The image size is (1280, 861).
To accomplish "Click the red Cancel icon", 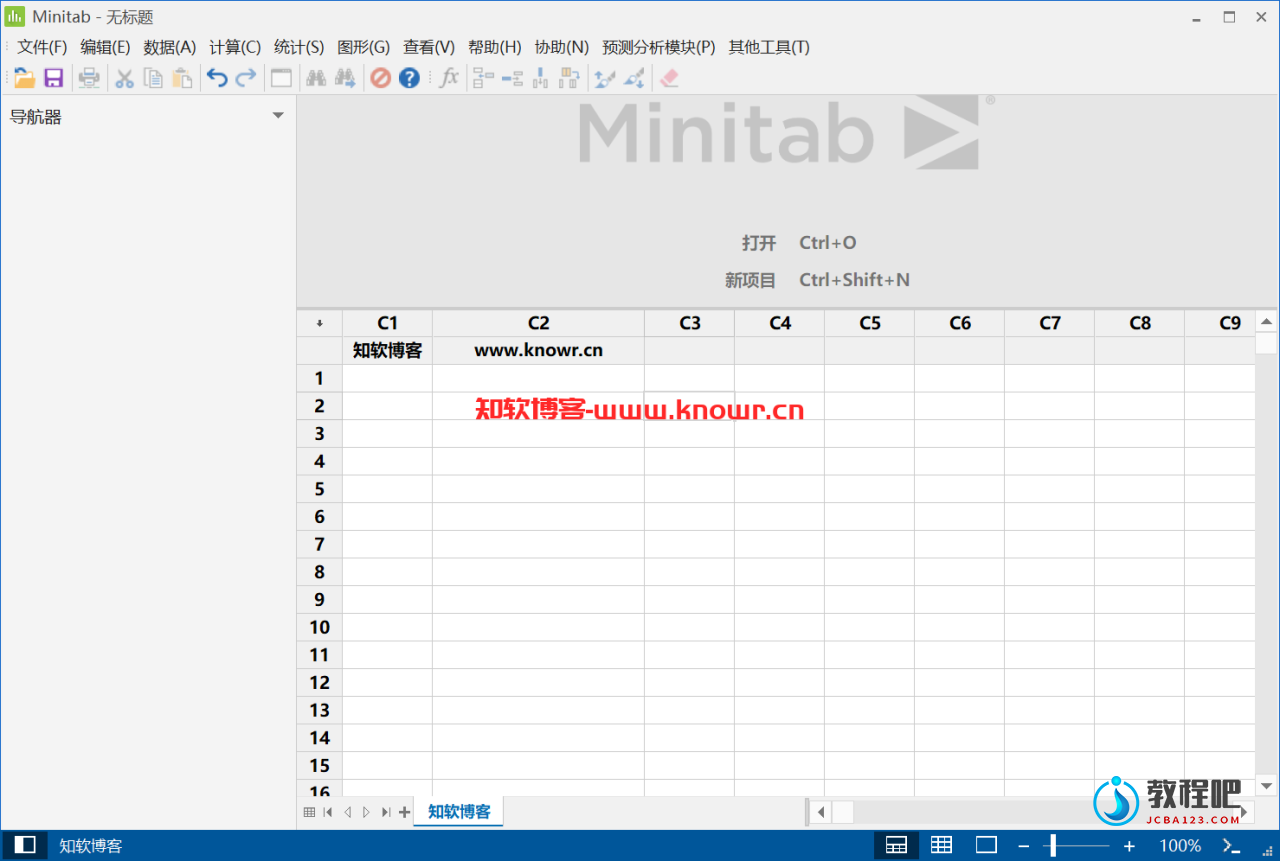I will click(380, 78).
